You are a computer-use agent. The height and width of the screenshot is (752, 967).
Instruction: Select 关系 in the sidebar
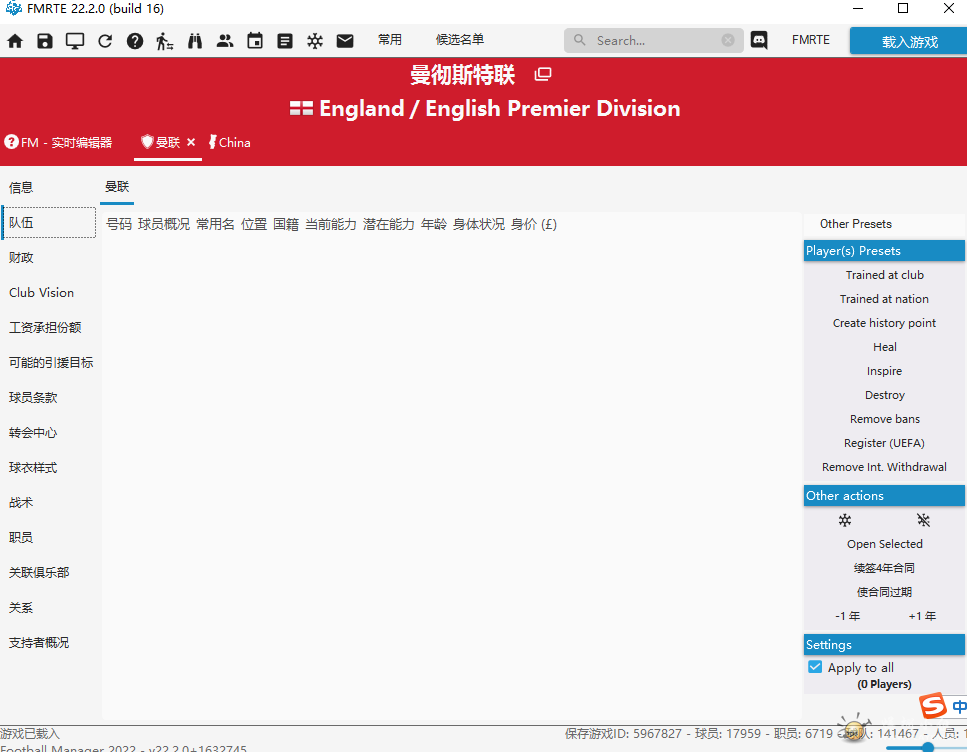[21, 608]
